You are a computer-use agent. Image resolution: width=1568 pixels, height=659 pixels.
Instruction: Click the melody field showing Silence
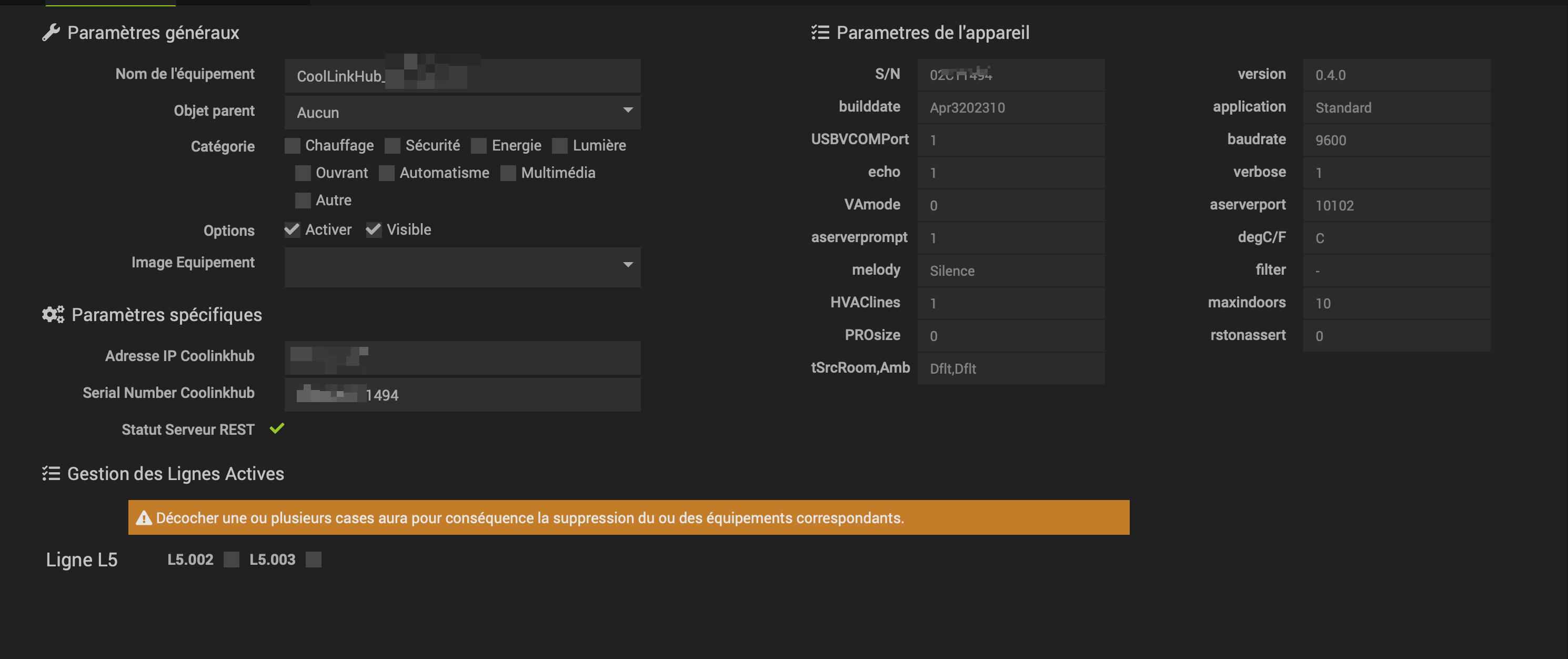click(1011, 271)
